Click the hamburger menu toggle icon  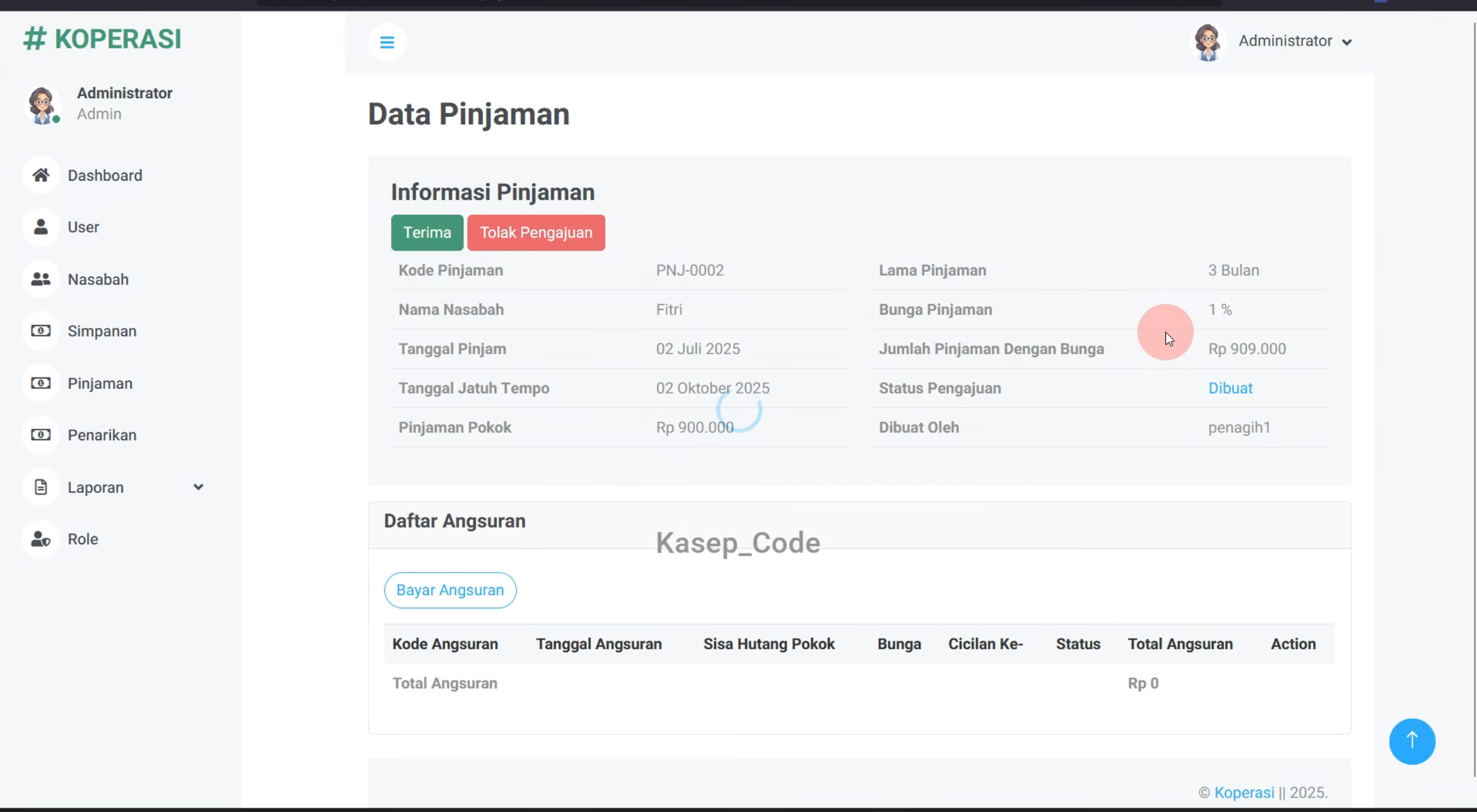(387, 42)
